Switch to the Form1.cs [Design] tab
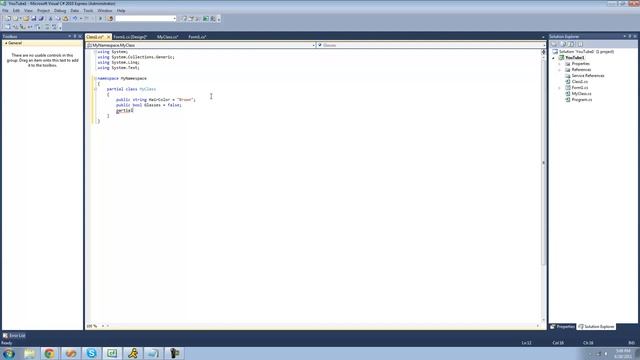The image size is (640, 360). tap(130, 37)
